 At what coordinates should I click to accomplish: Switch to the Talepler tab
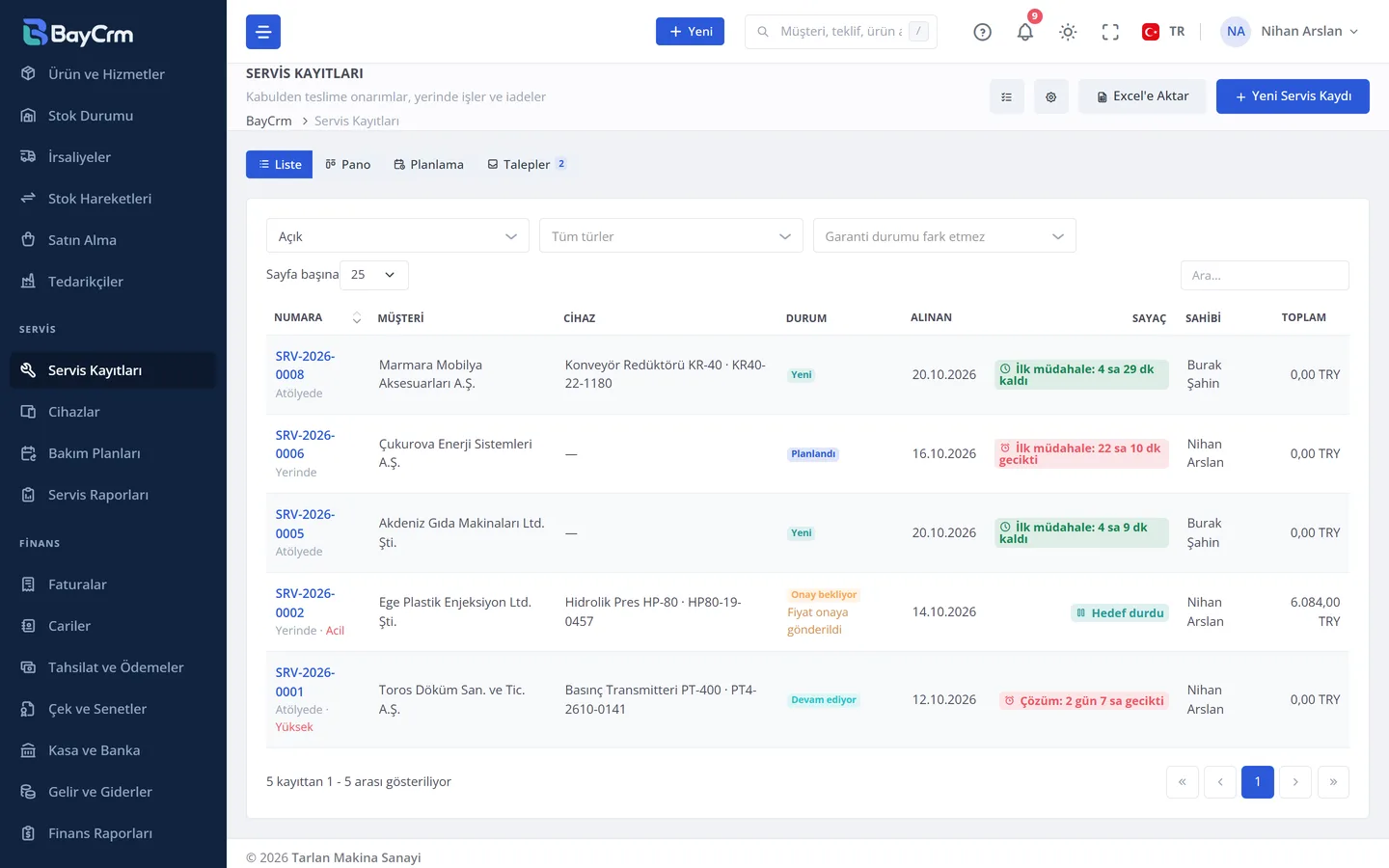click(x=527, y=165)
